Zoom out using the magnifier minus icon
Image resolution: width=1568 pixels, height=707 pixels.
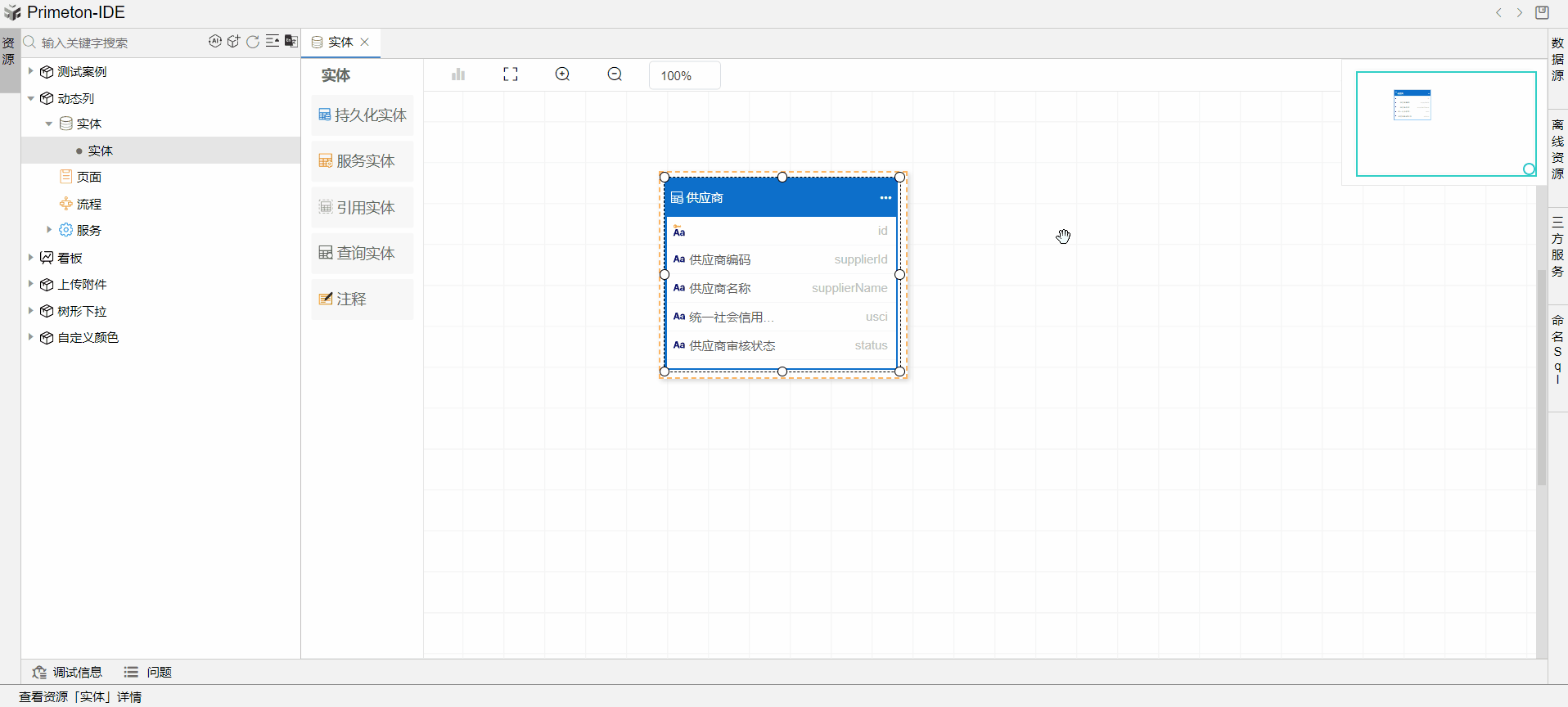pos(615,74)
